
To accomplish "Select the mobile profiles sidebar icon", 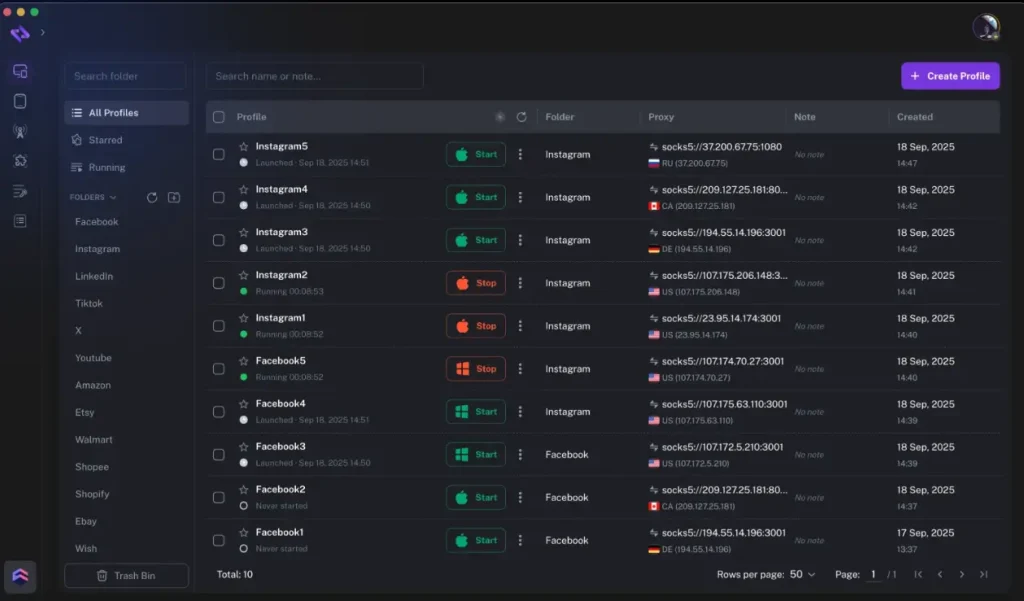I will [x=20, y=101].
